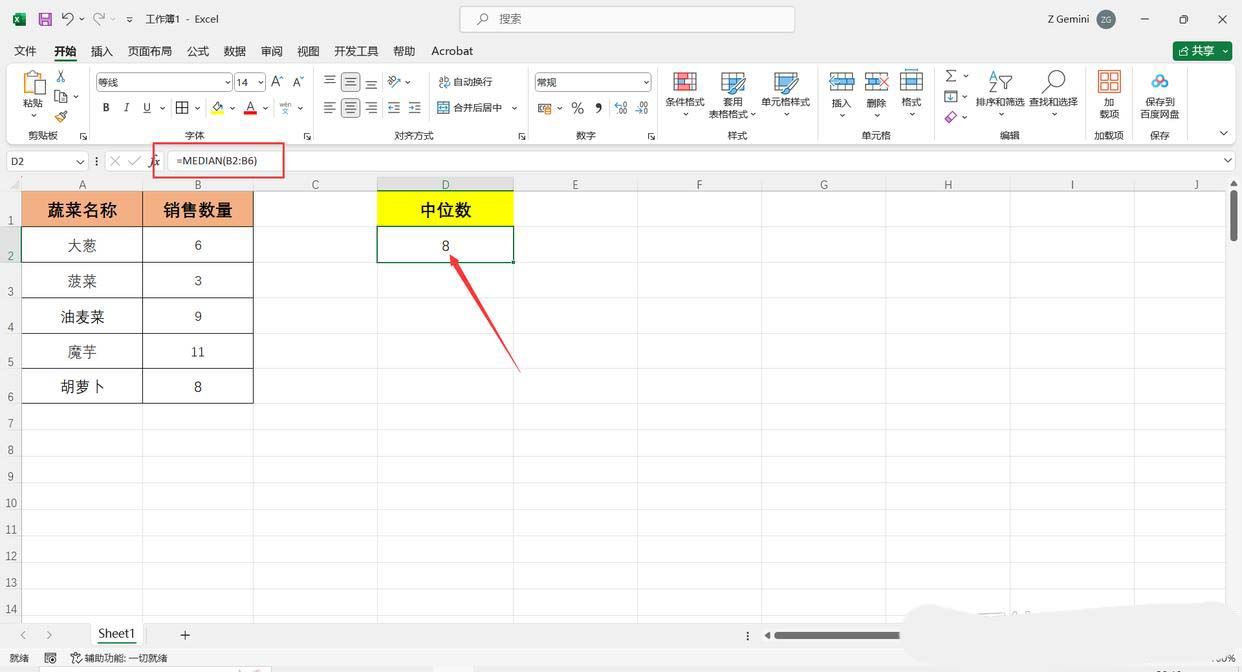Image resolution: width=1242 pixels, height=672 pixels.
Task: Click the Copy icon
Action: [x=61, y=96]
